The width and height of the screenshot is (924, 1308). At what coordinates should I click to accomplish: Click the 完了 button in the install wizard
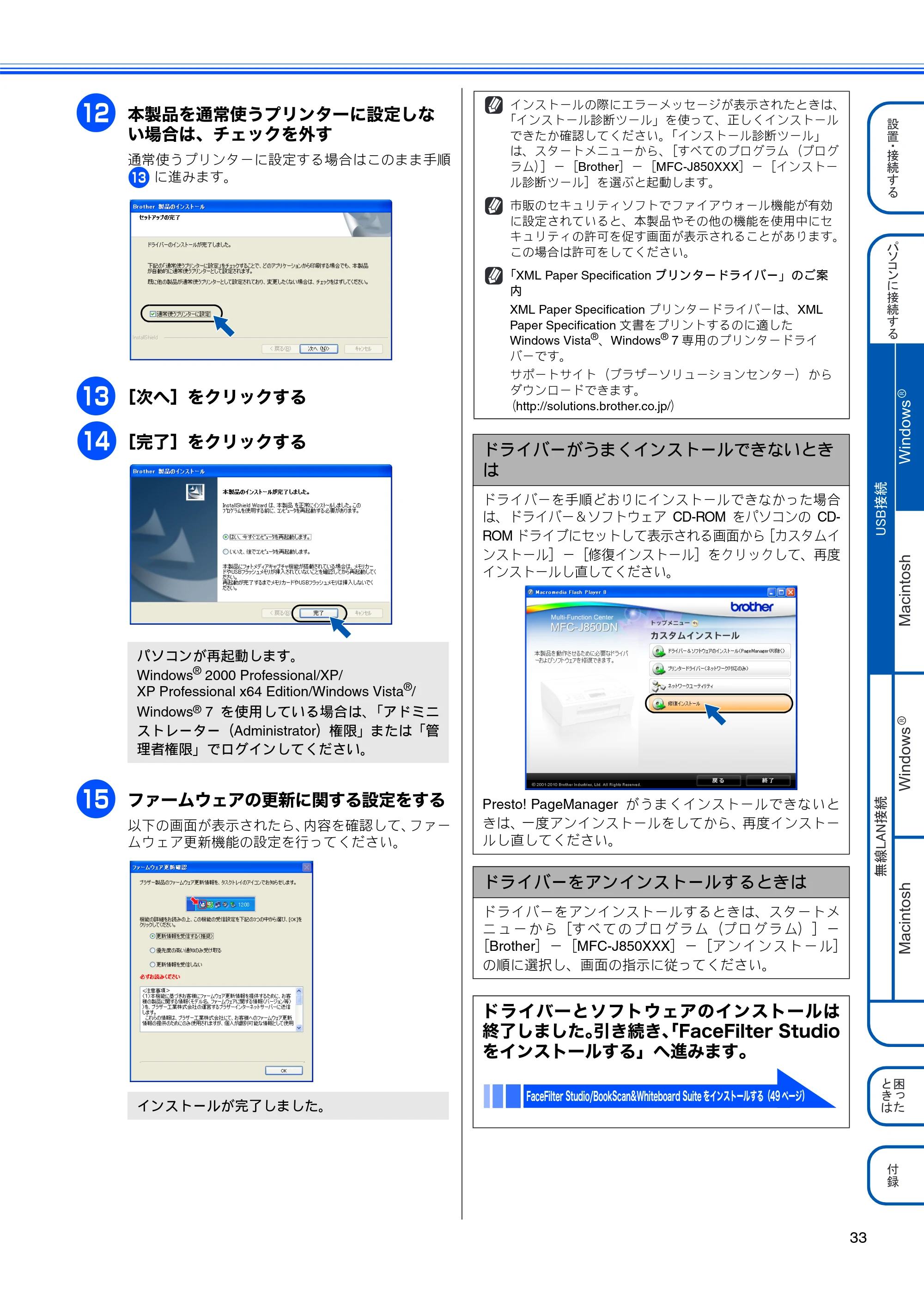[318, 613]
